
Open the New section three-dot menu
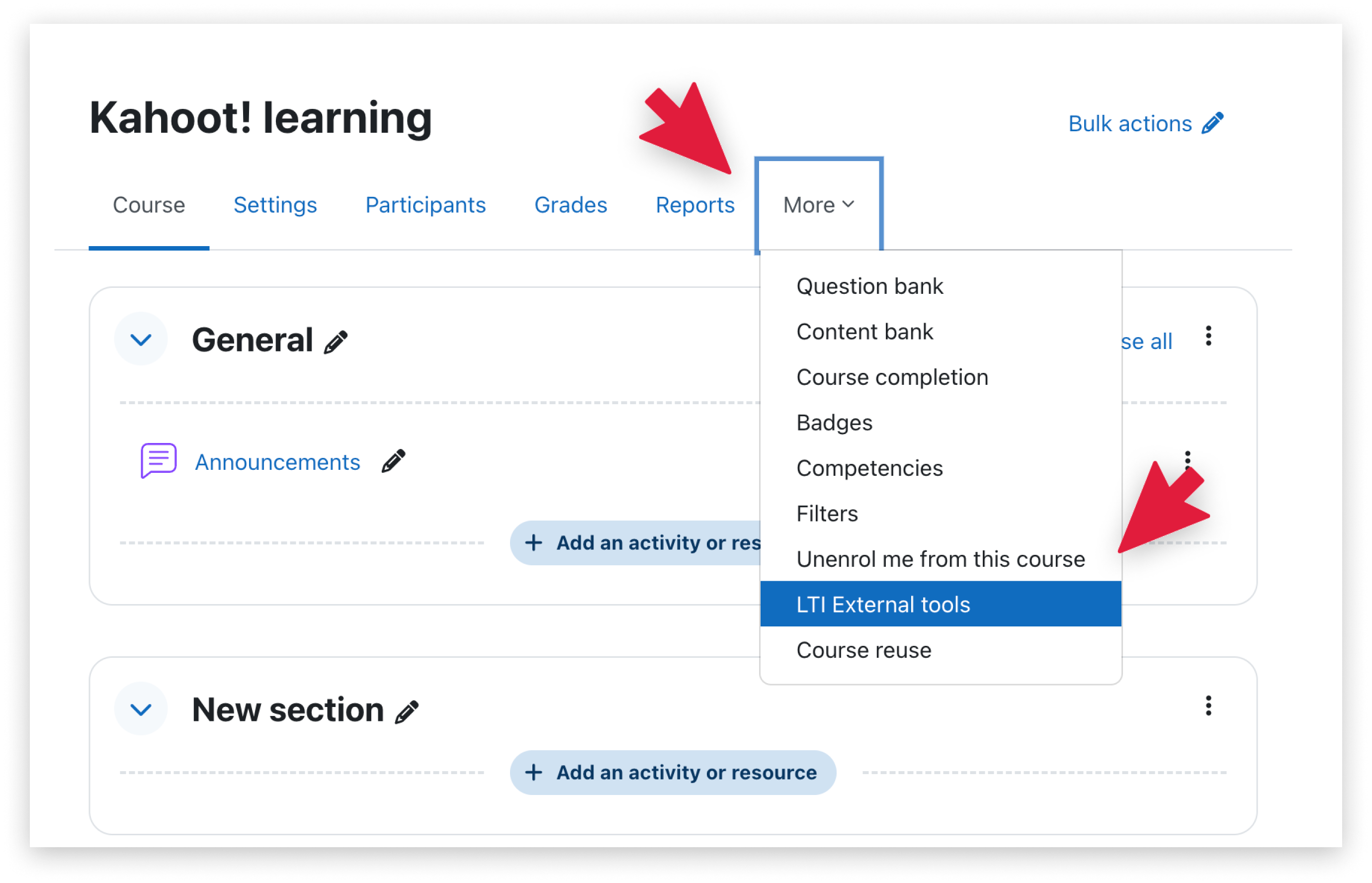coord(1208,706)
